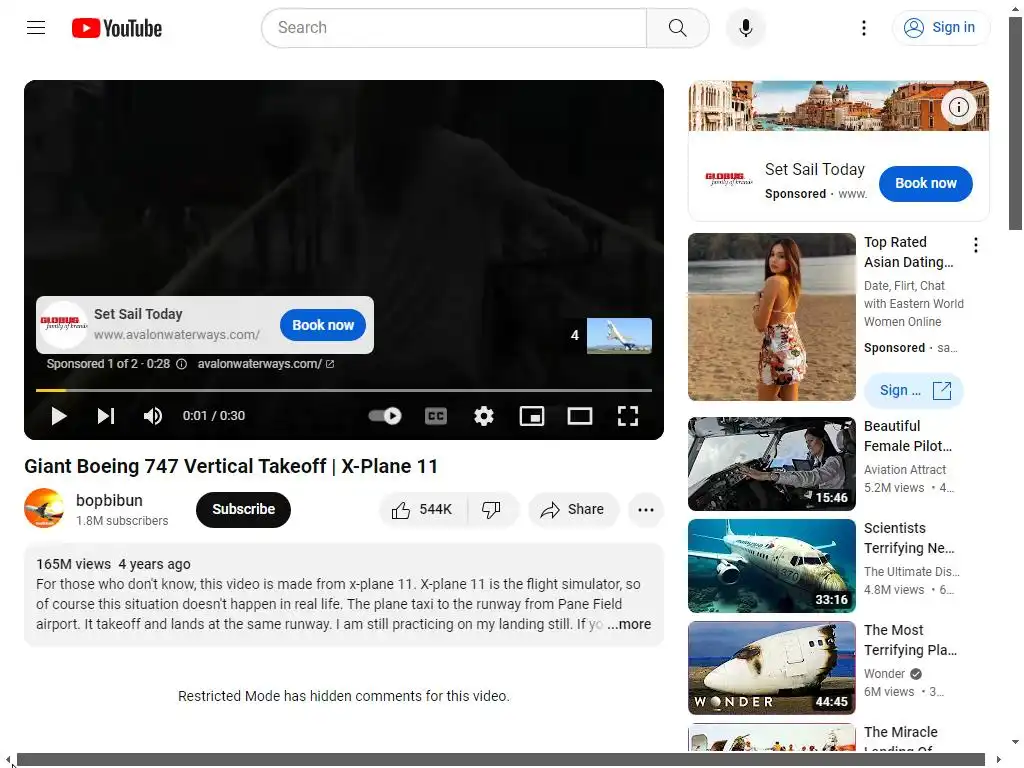Image resolution: width=1024 pixels, height=768 pixels.
Task: Open the sidebar ad info icon
Action: [959, 106]
